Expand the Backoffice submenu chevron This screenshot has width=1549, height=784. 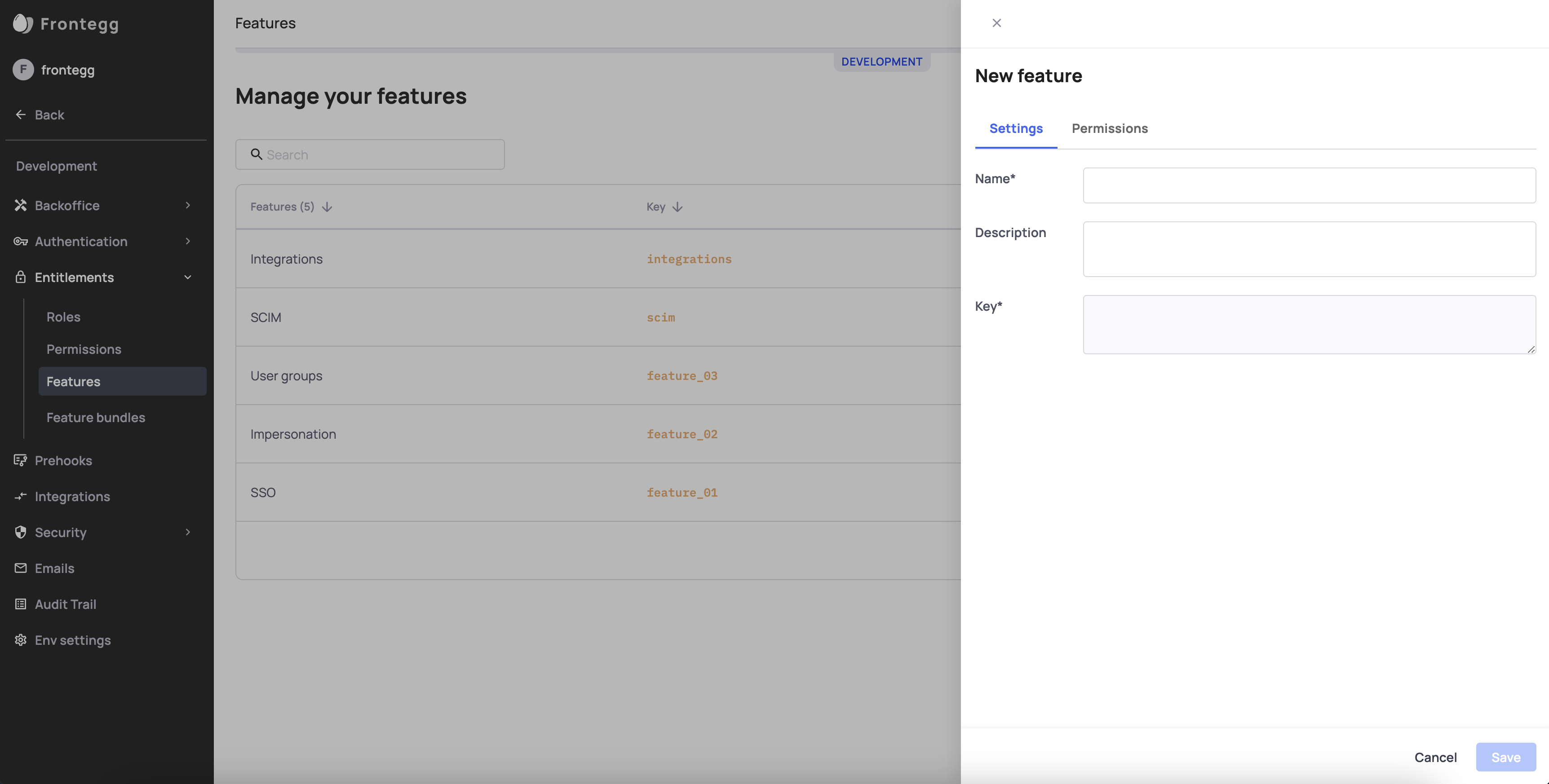pyautogui.click(x=188, y=206)
